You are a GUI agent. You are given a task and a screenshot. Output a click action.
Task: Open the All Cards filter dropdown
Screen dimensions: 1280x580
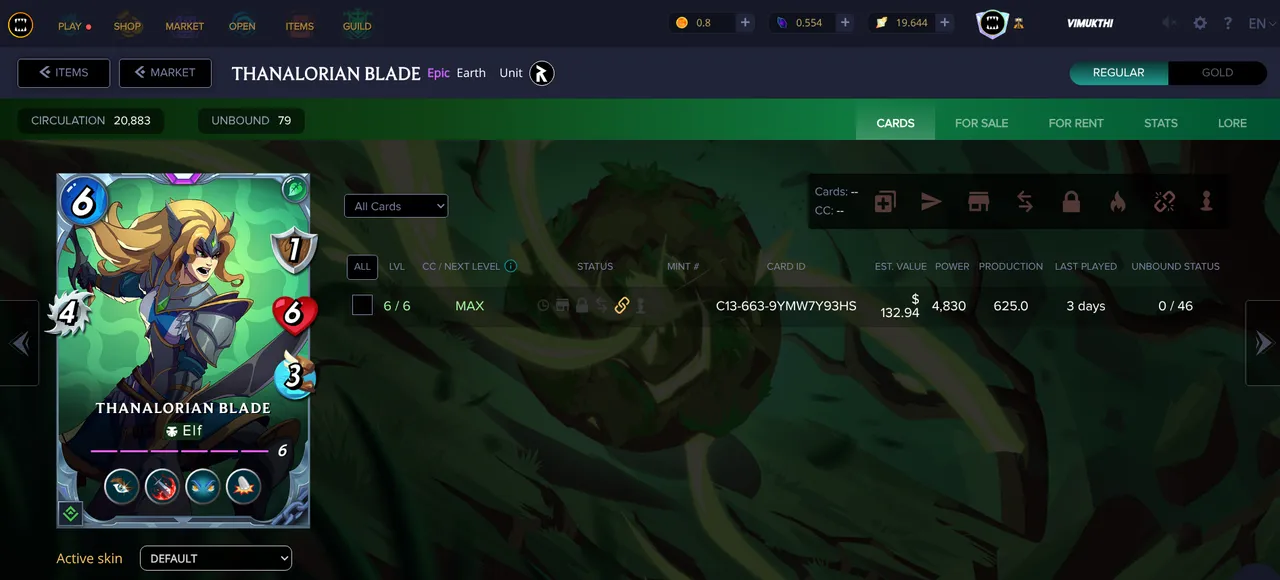[x=396, y=206]
